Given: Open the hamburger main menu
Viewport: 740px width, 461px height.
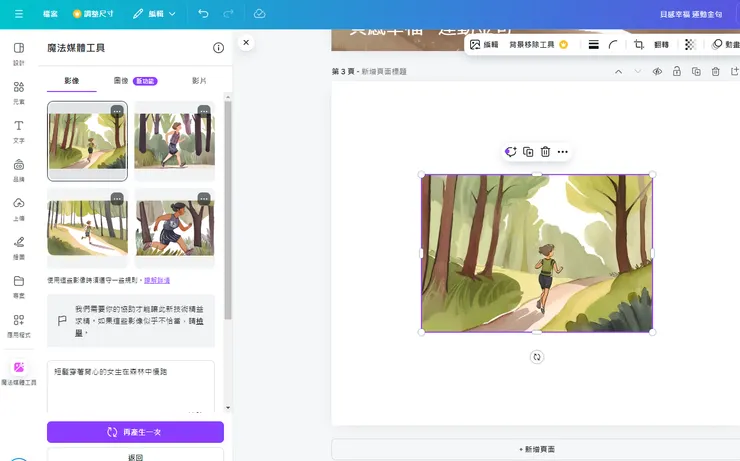Looking at the screenshot, I should 19,14.
